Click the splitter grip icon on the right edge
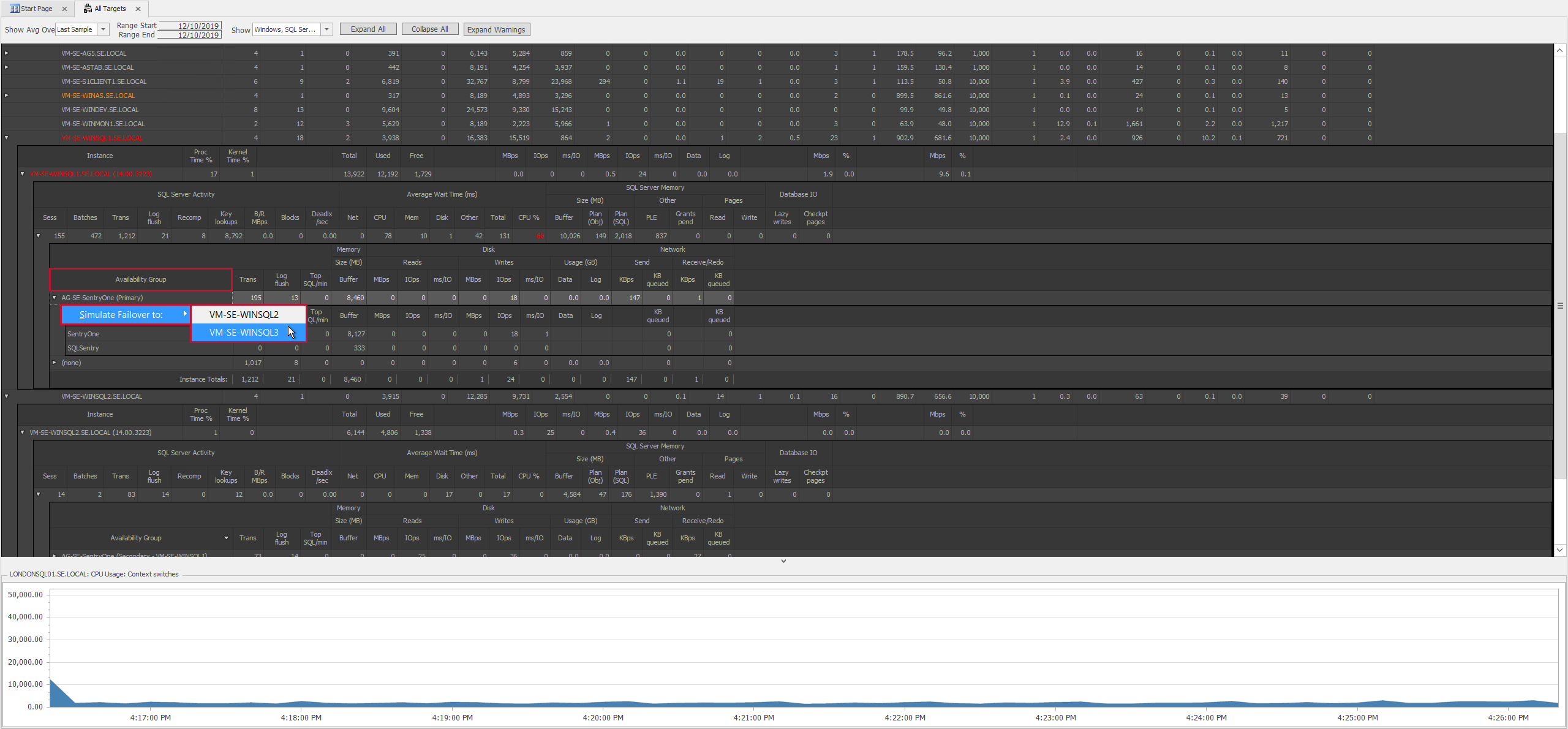Viewport: 1568px width, 729px height. pyautogui.click(x=1560, y=305)
